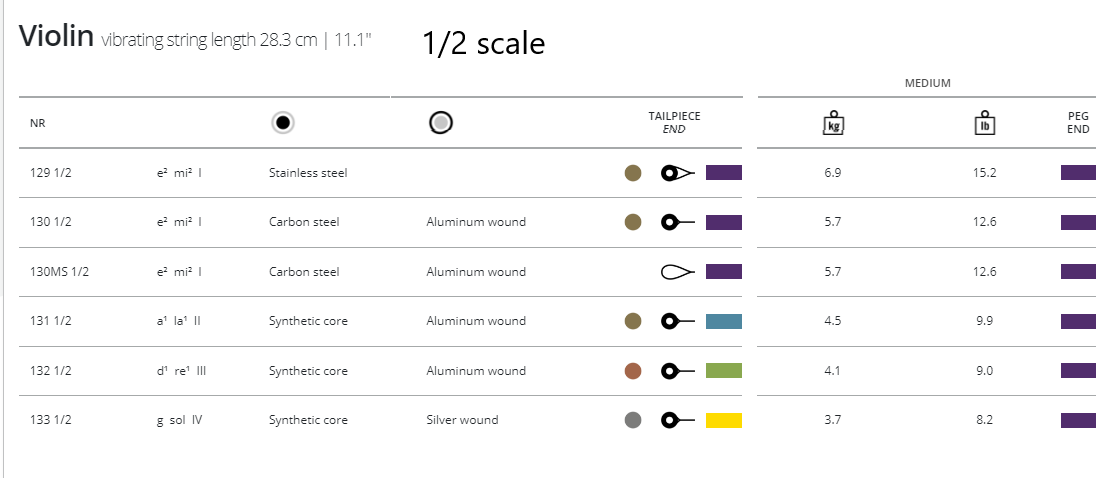This screenshot has height=478, width=1108.
Task: Select the blue tailpiece swatch for 131 1/2
Action: point(723,321)
